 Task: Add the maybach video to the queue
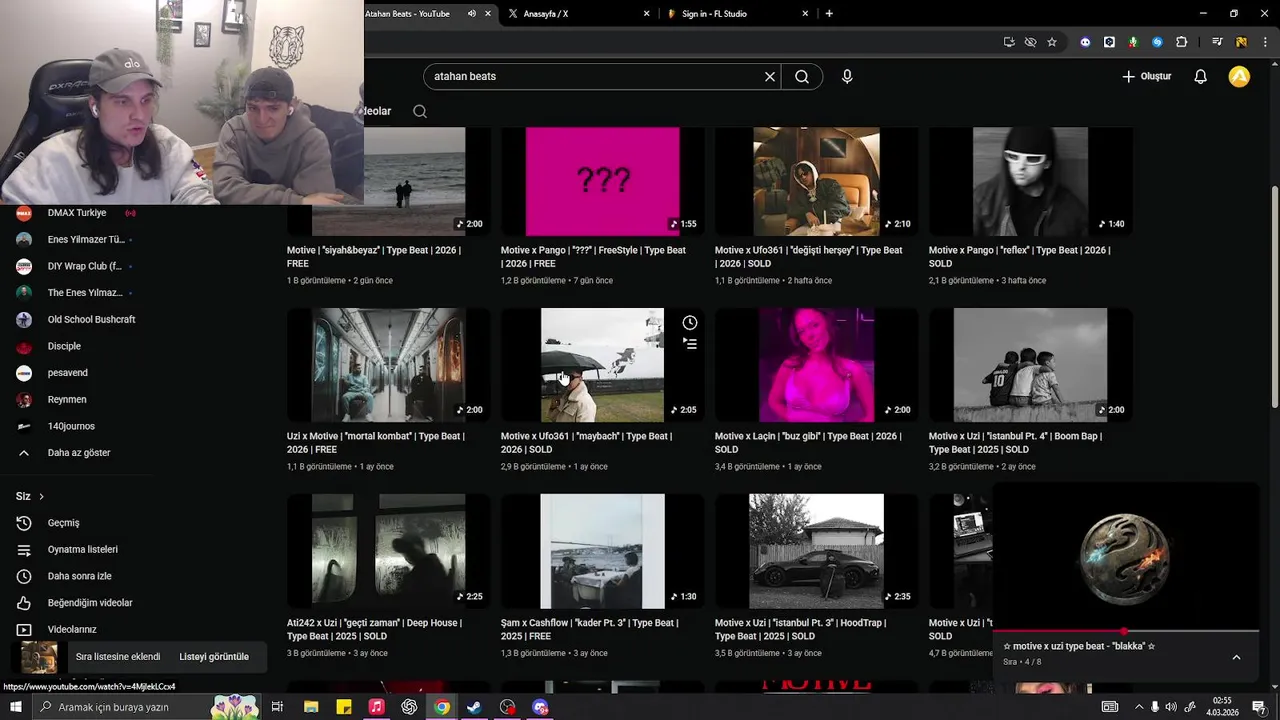pos(690,344)
